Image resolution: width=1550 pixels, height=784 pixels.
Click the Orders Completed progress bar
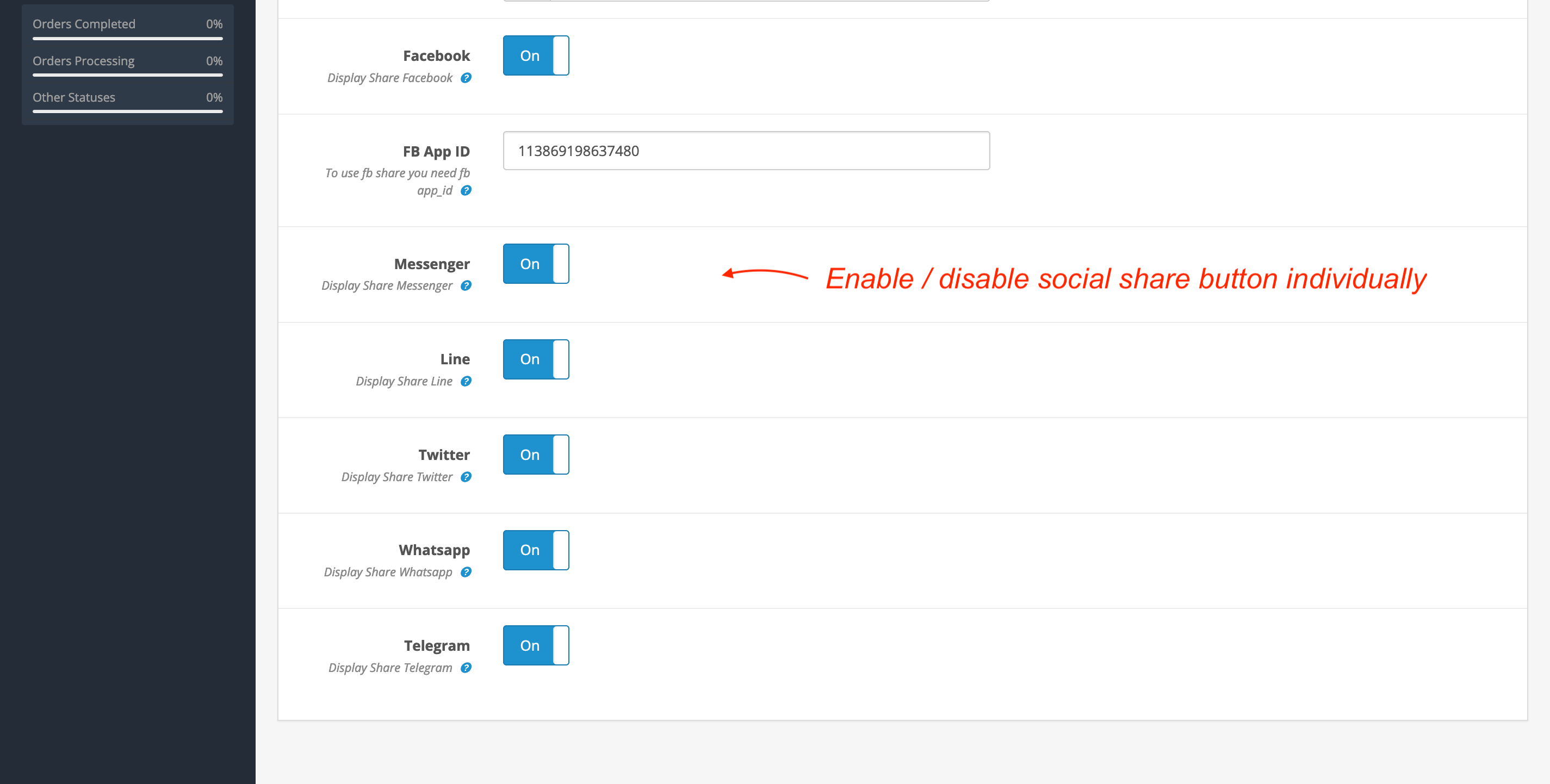tap(128, 39)
